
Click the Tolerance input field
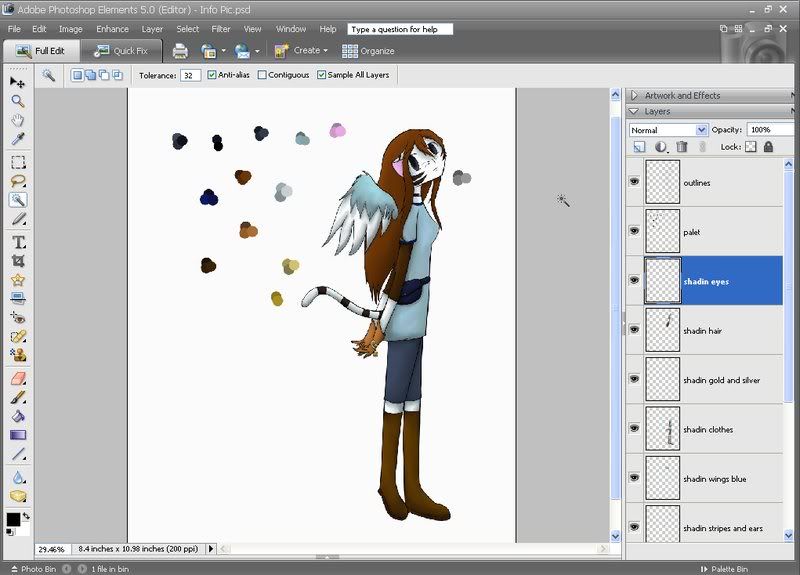[190, 76]
